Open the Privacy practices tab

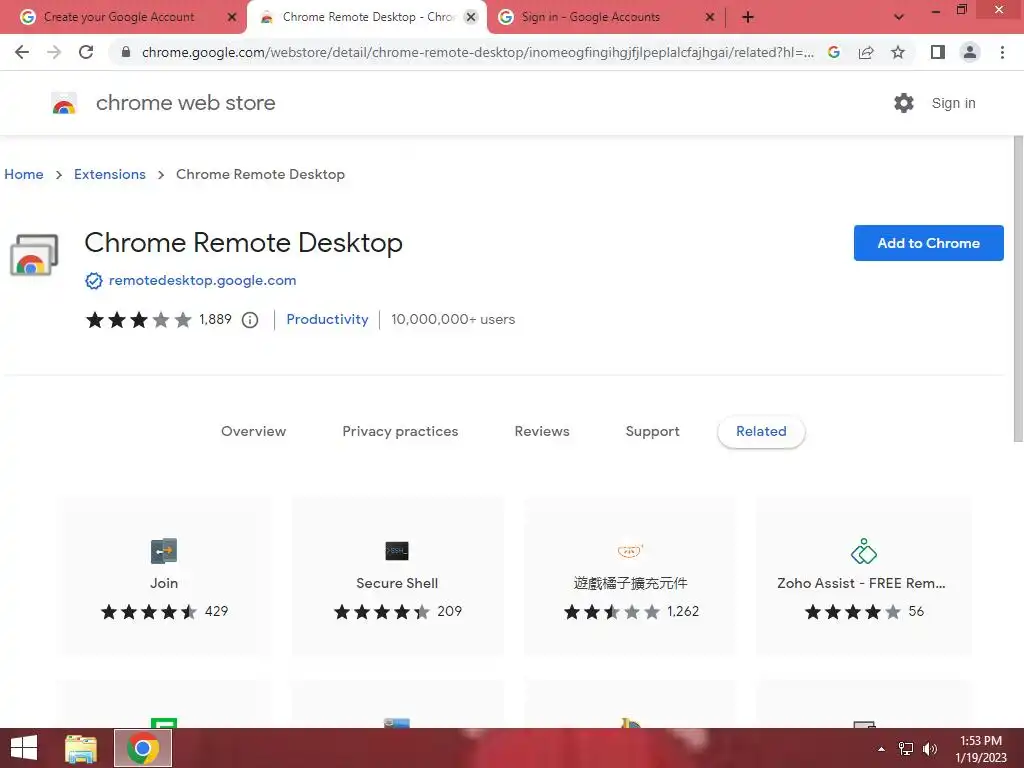[400, 431]
